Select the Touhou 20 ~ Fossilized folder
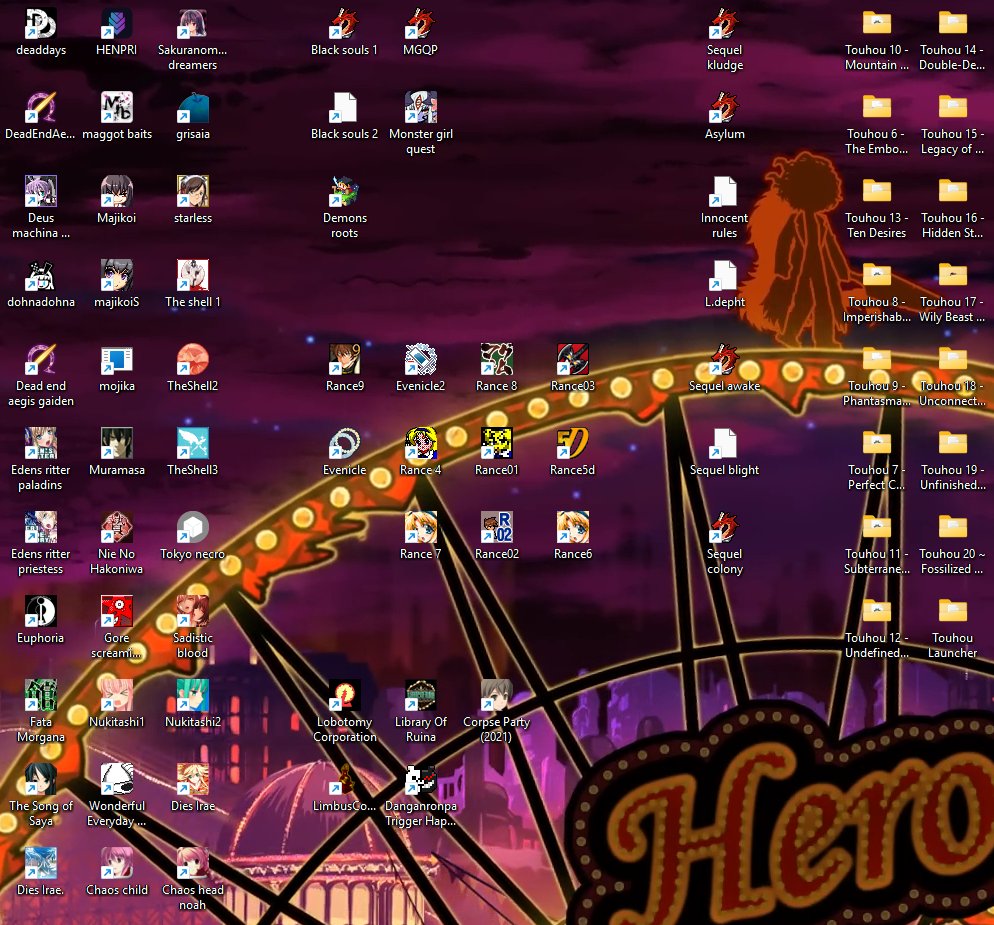 (x=953, y=527)
